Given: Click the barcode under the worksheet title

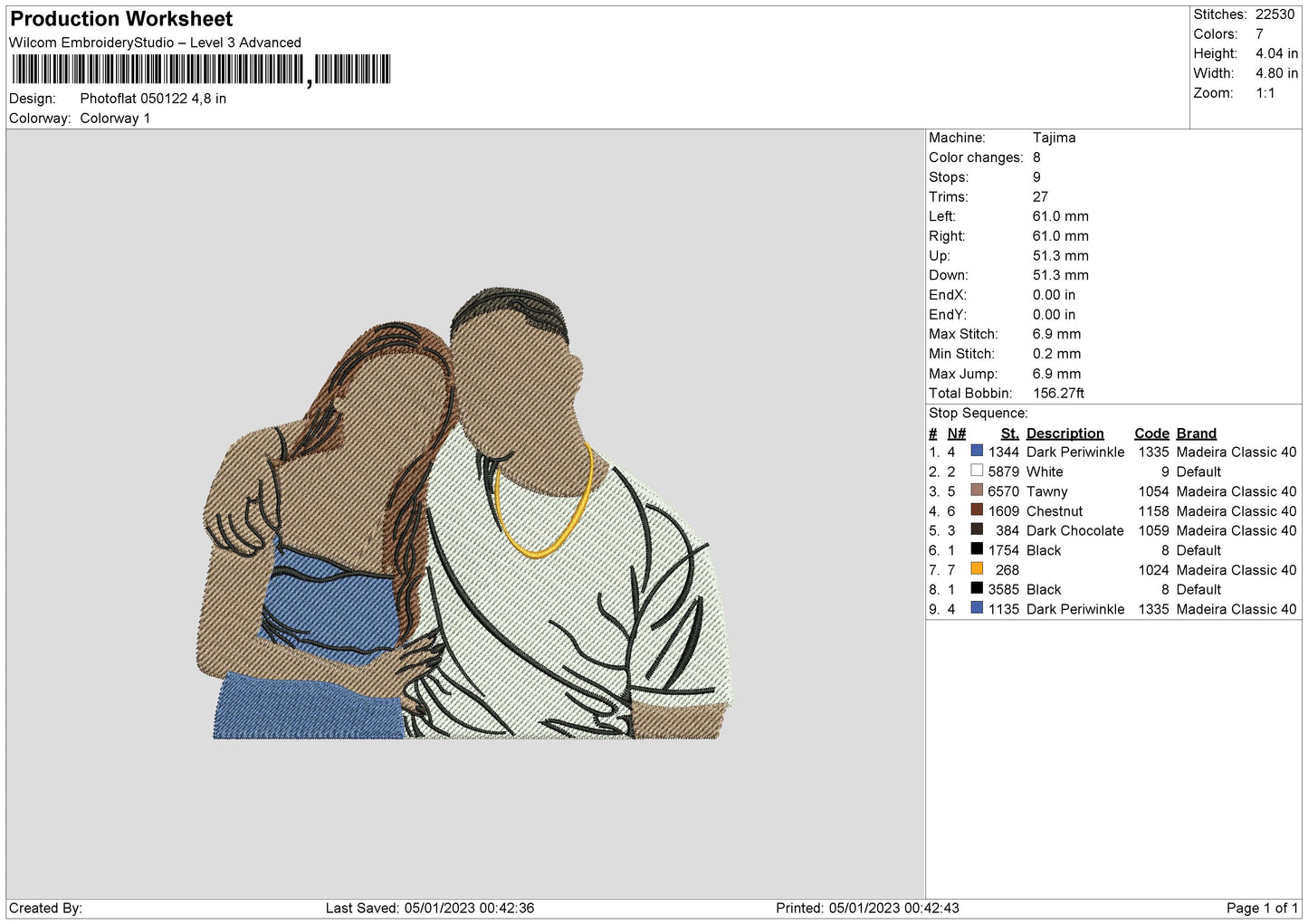Looking at the screenshot, I should 201,70.
